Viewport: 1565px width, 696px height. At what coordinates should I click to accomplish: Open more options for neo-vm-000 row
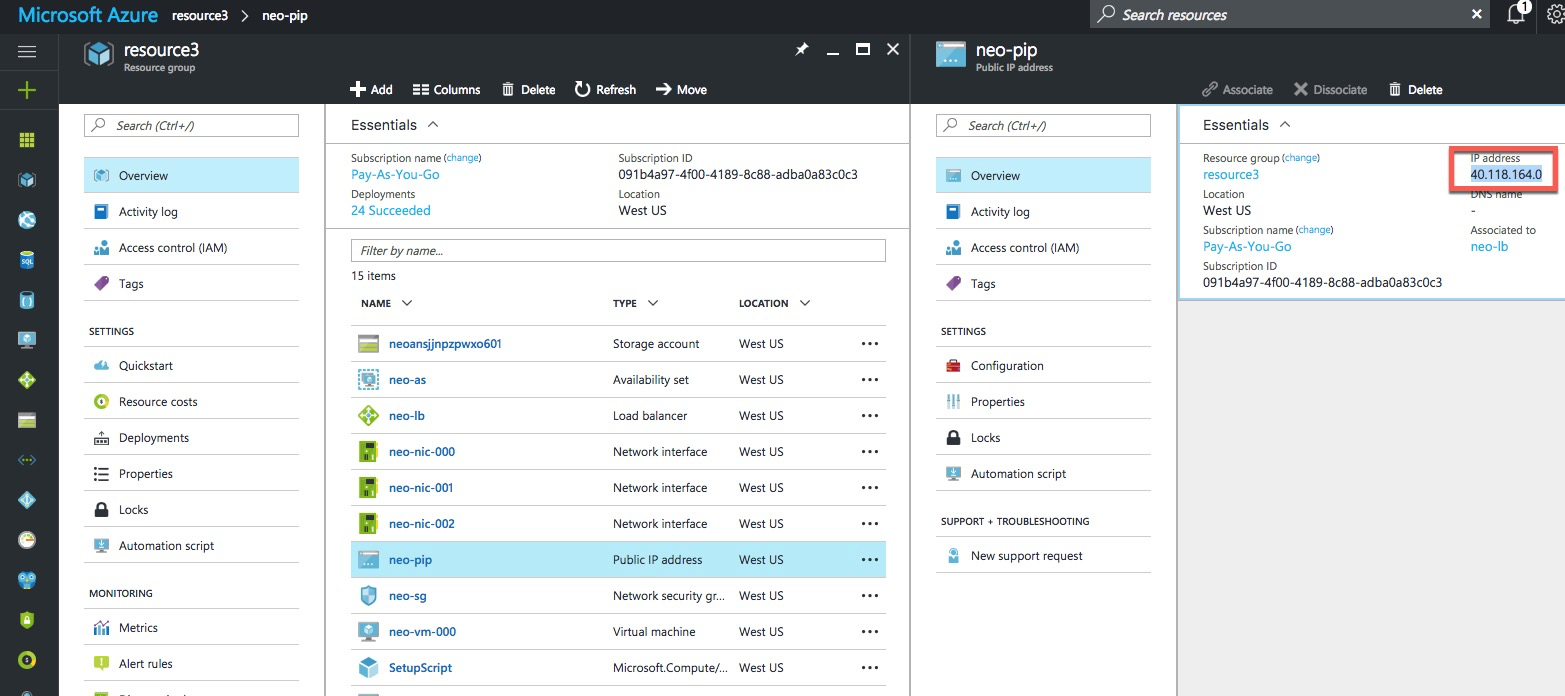tap(869, 632)
